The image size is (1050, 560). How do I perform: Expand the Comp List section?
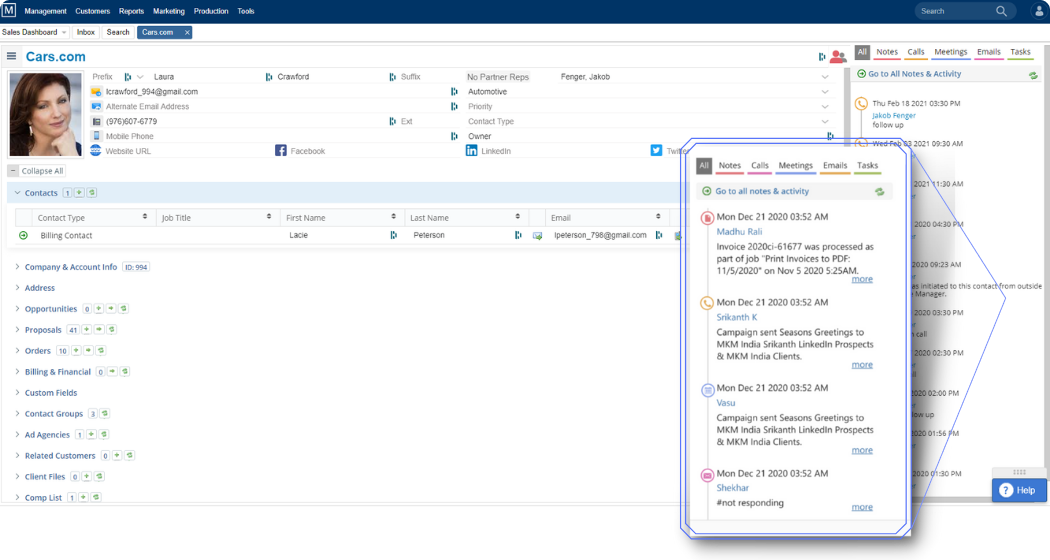coord(17,498)
